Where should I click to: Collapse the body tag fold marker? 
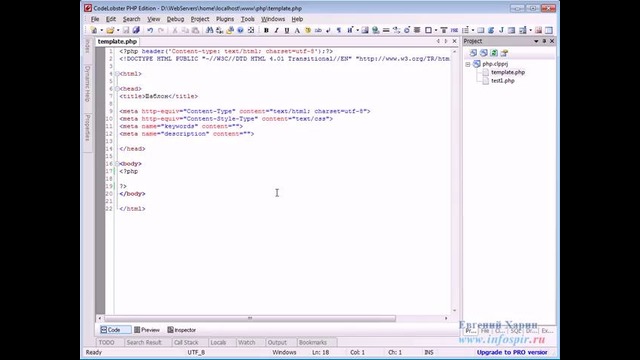117,164
